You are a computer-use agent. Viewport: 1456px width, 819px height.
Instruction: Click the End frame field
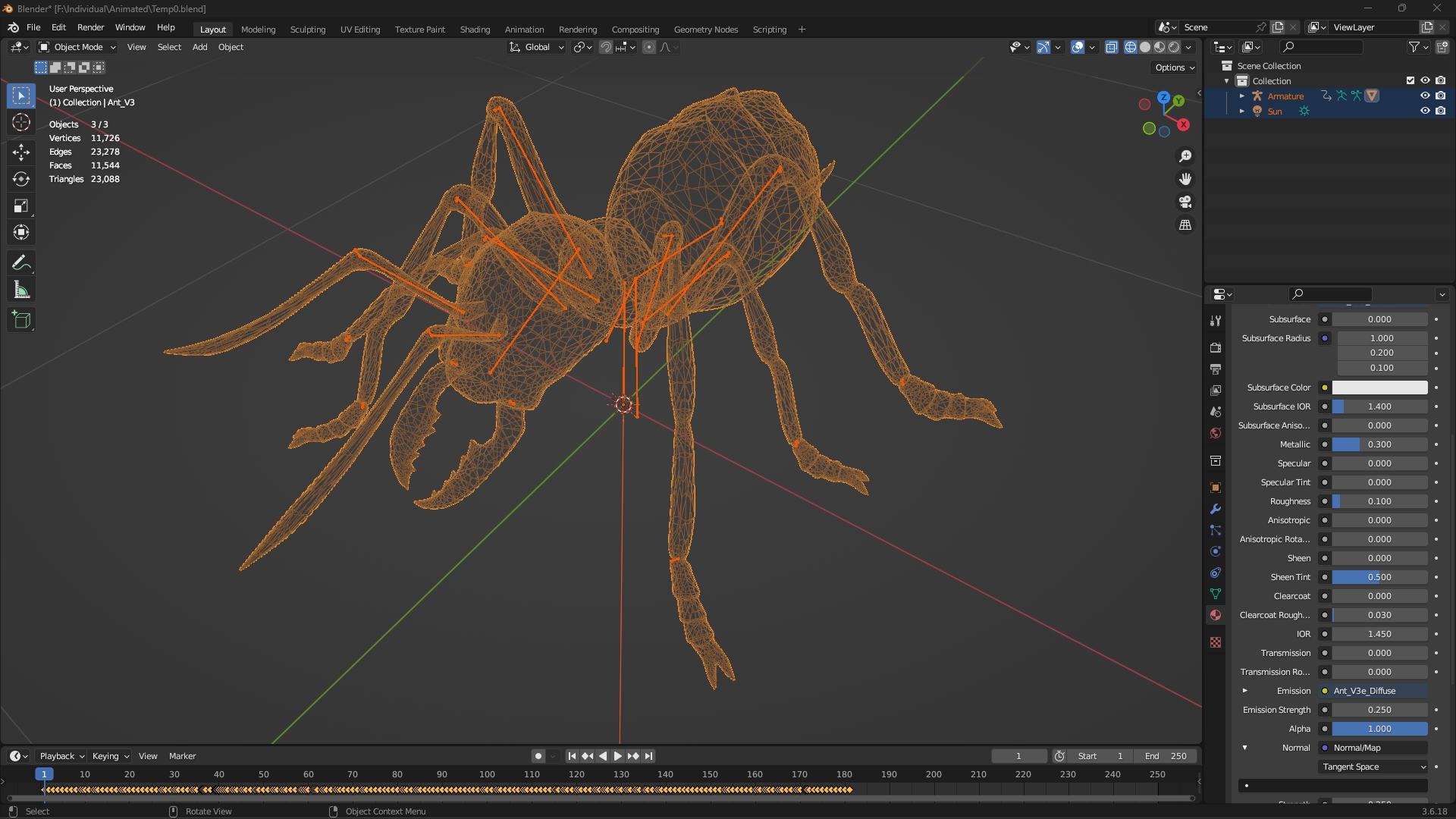point(1166,756)
